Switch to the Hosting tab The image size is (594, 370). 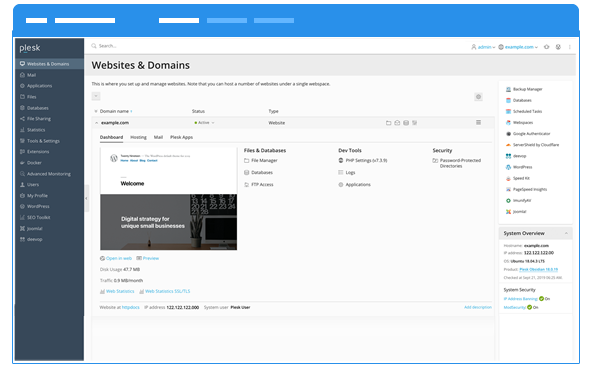click(138, 137)
